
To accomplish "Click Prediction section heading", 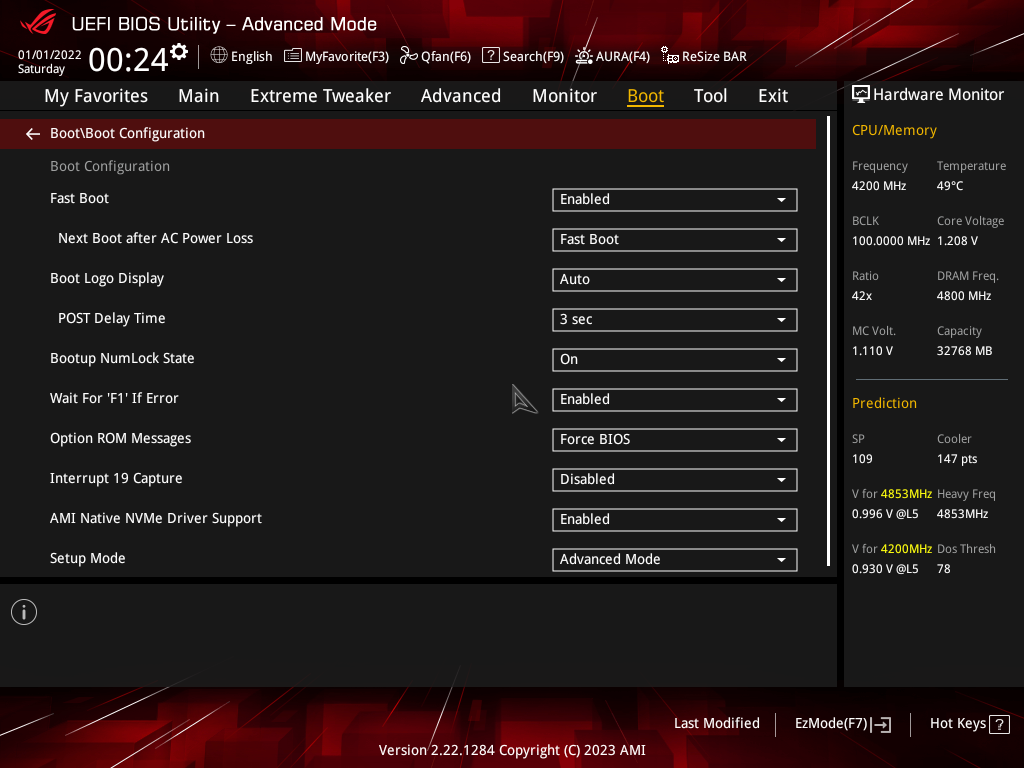I will click(884, 404).
